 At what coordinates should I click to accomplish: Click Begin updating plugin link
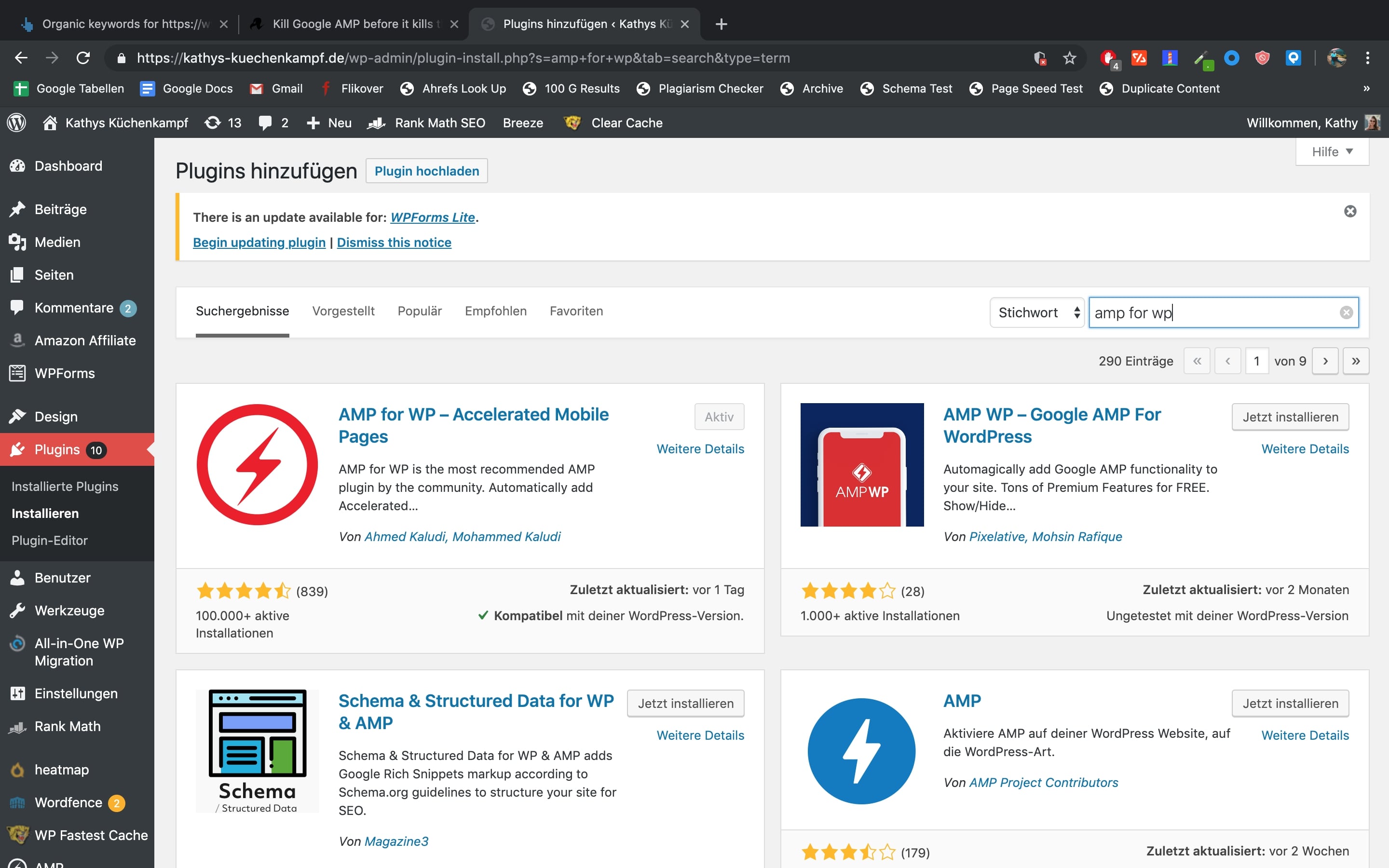(259, 242)
